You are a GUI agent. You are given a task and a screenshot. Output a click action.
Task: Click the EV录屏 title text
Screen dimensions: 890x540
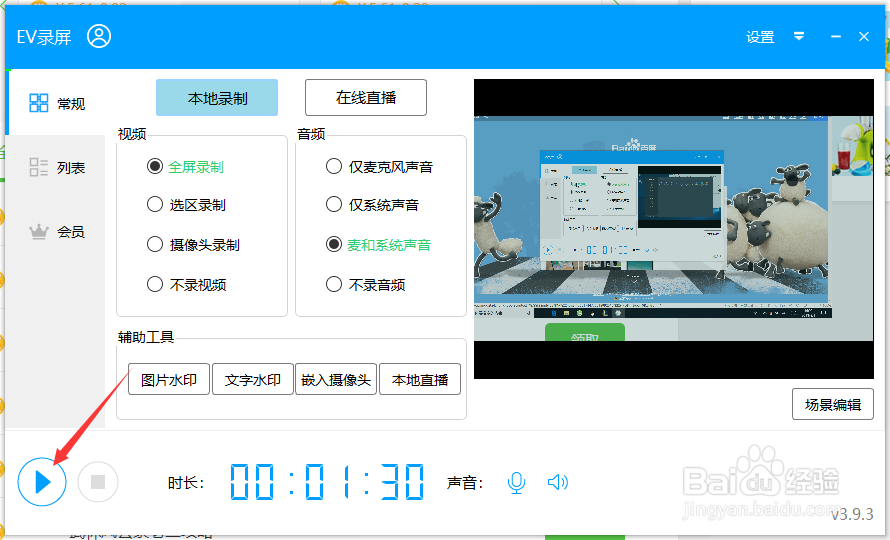(44, 37)
